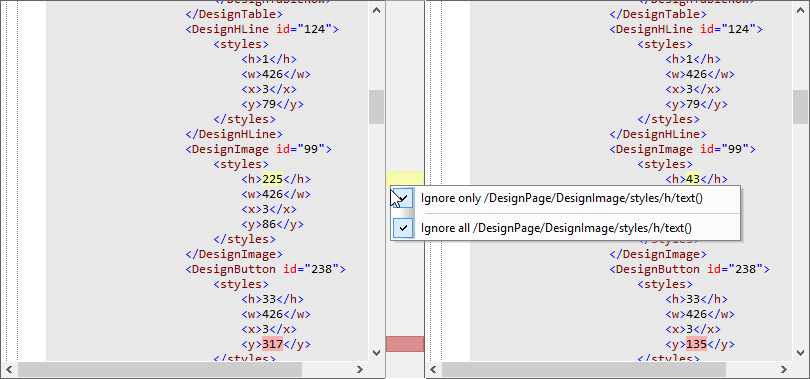
Task: Click the red difference marker between panes
Action: [405, 344]
